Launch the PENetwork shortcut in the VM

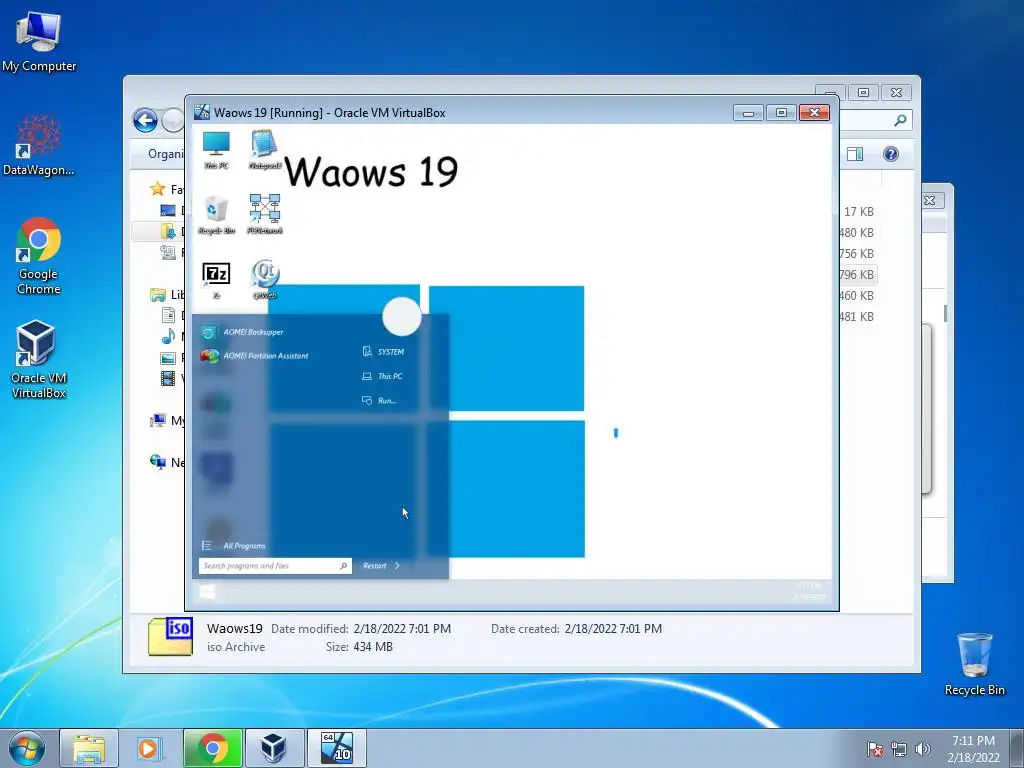pyautogui.click(x=264, y=214)
